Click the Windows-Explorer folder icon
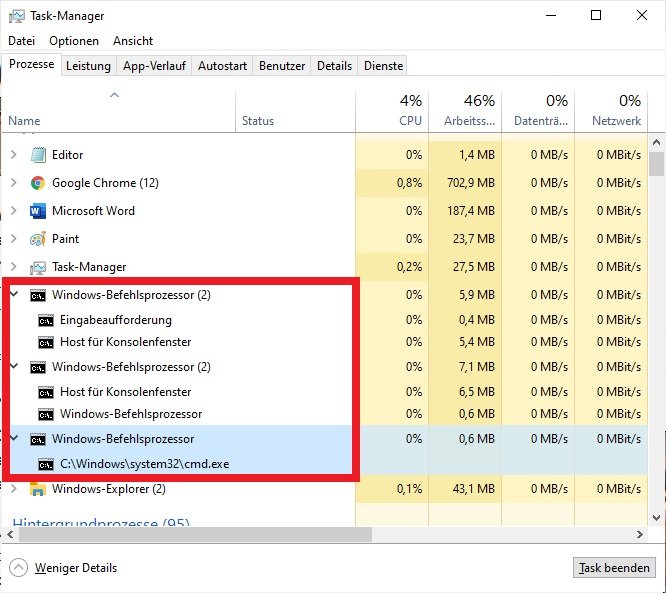The image size is (666, 593). pyautogui.click(x=38, y=489)
